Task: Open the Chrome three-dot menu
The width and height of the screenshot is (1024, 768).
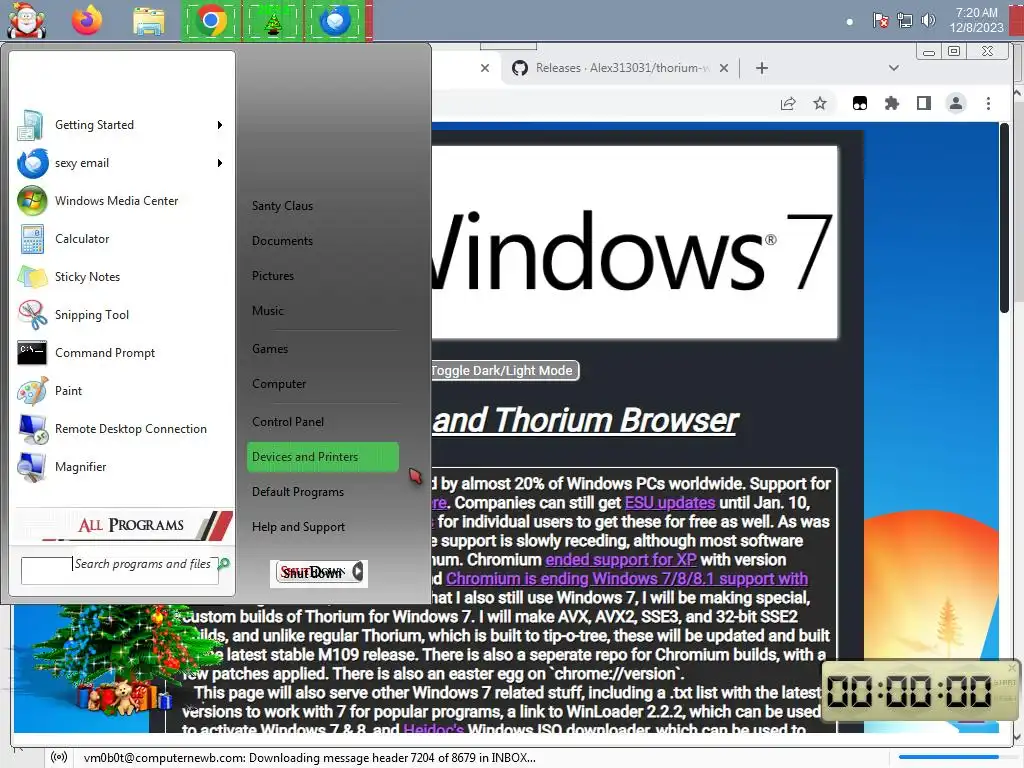Action: (988, 103)
